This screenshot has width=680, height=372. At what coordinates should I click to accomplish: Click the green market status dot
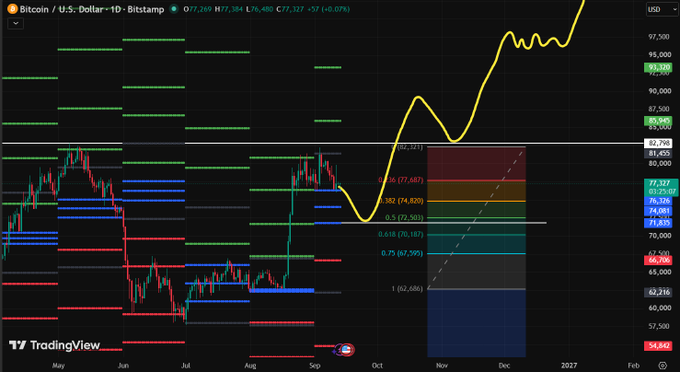pos(174,9)
